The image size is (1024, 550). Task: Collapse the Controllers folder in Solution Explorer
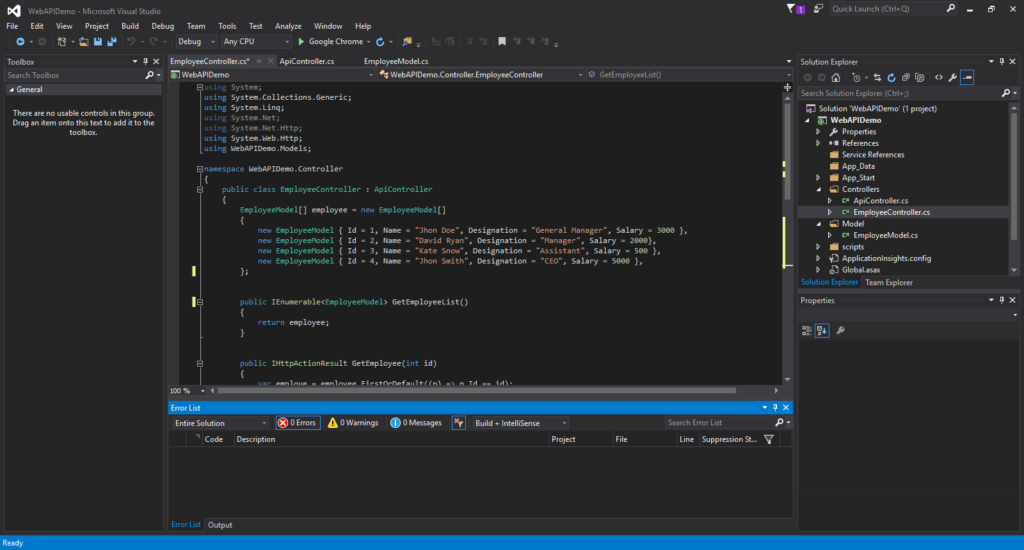pos(818,189)
